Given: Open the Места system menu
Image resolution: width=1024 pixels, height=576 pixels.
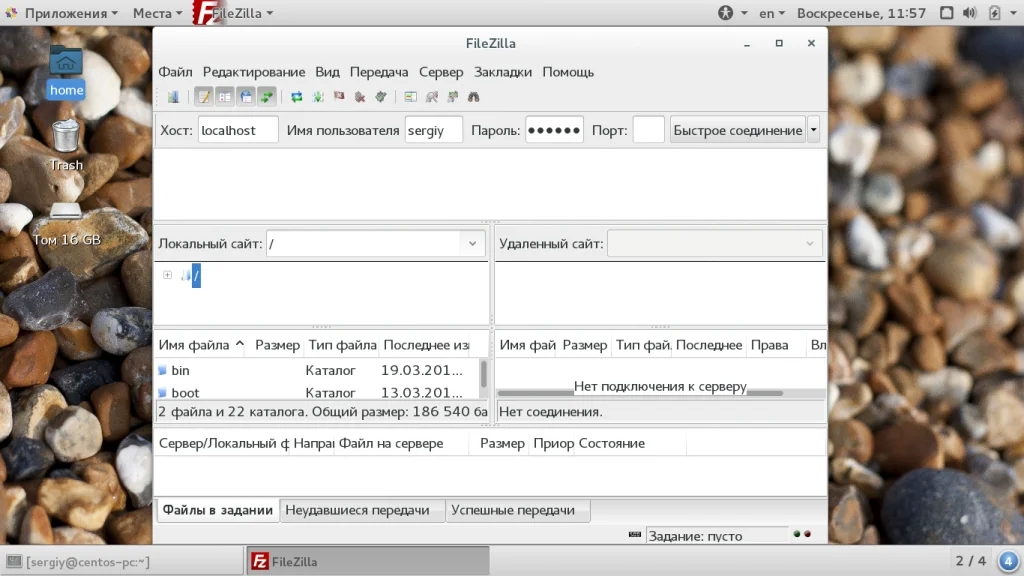Looking at the screenshot, I should 157,13.
